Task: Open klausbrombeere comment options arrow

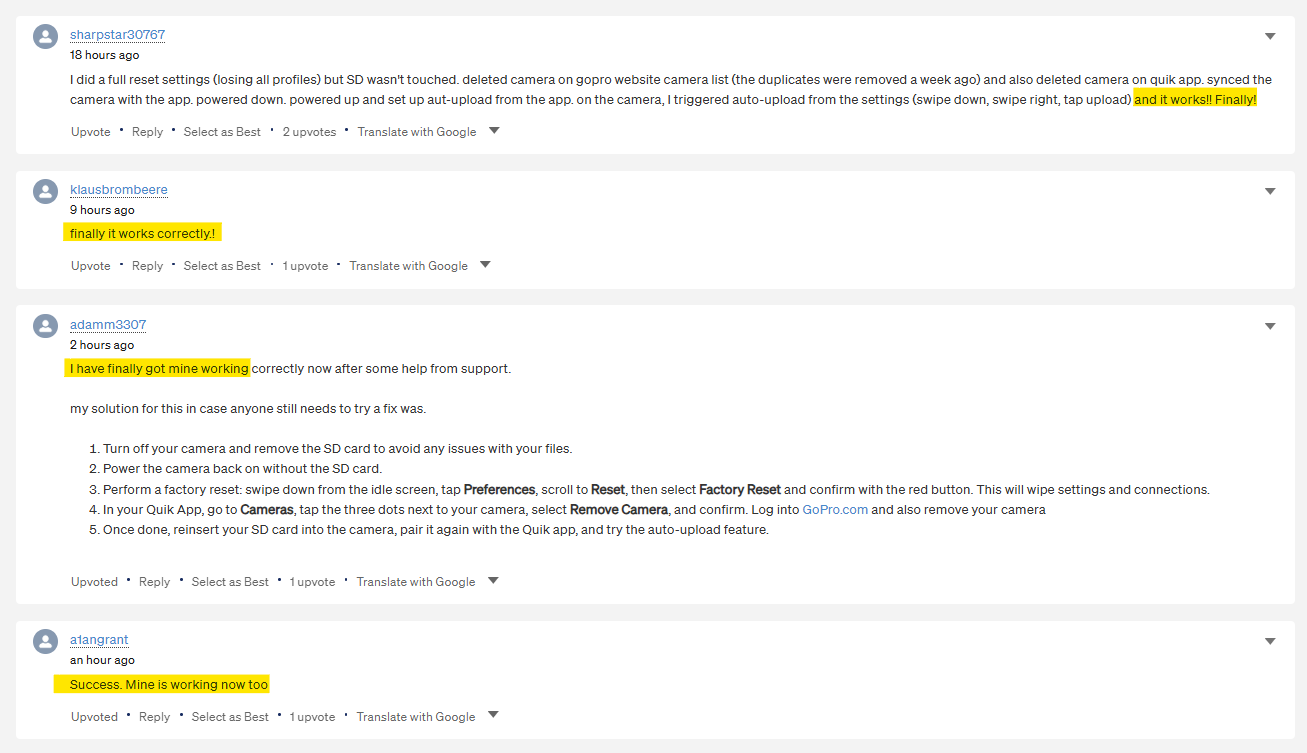Action: pos(1270,191)
